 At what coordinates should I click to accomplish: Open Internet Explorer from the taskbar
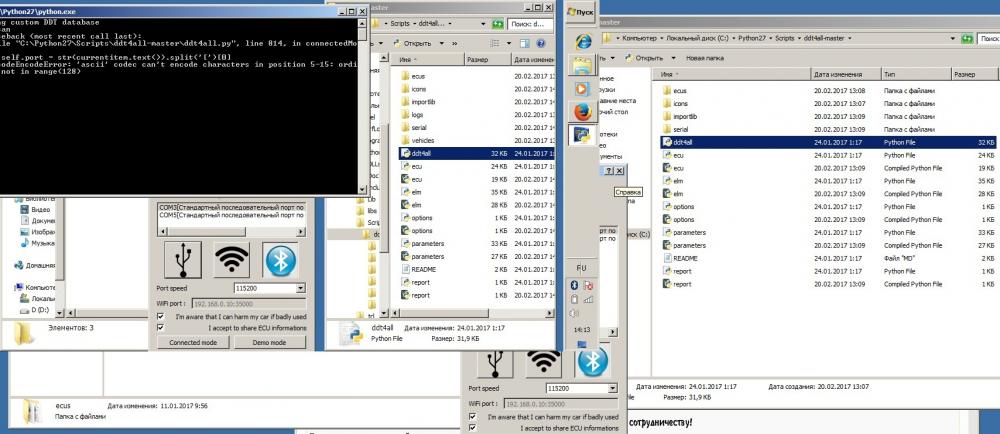click(x=582, y=42)
